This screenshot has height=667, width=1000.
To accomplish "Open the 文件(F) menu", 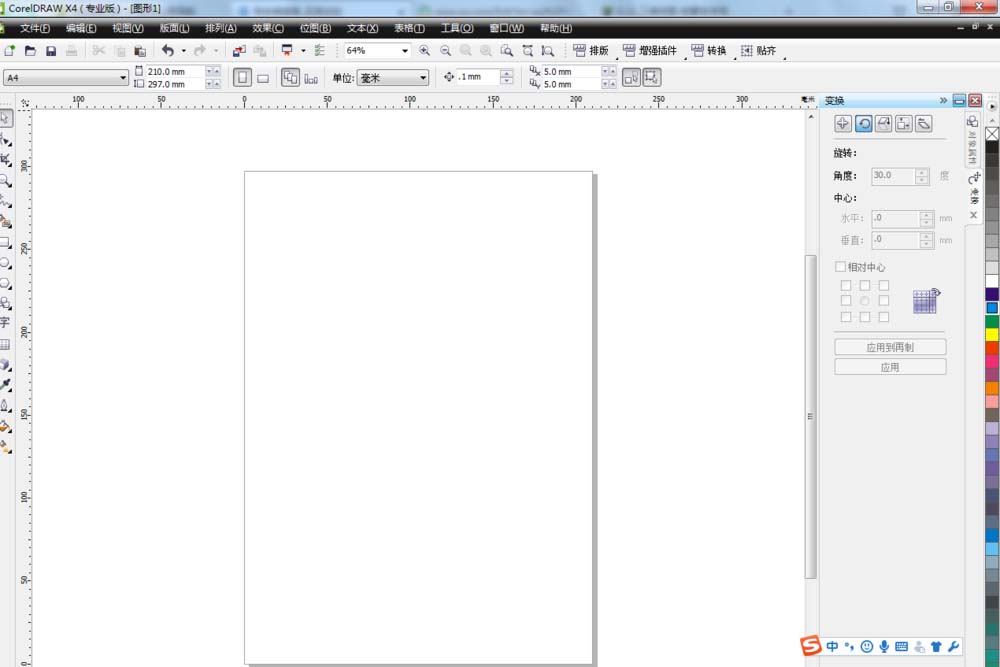I will (34, 28).
